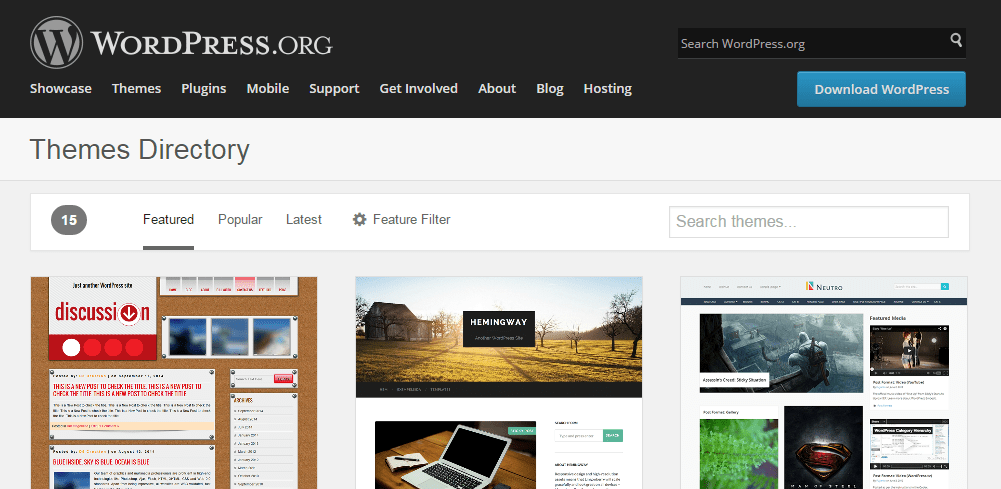
Task: Open the About page link
Action: (x=497, y=88)
